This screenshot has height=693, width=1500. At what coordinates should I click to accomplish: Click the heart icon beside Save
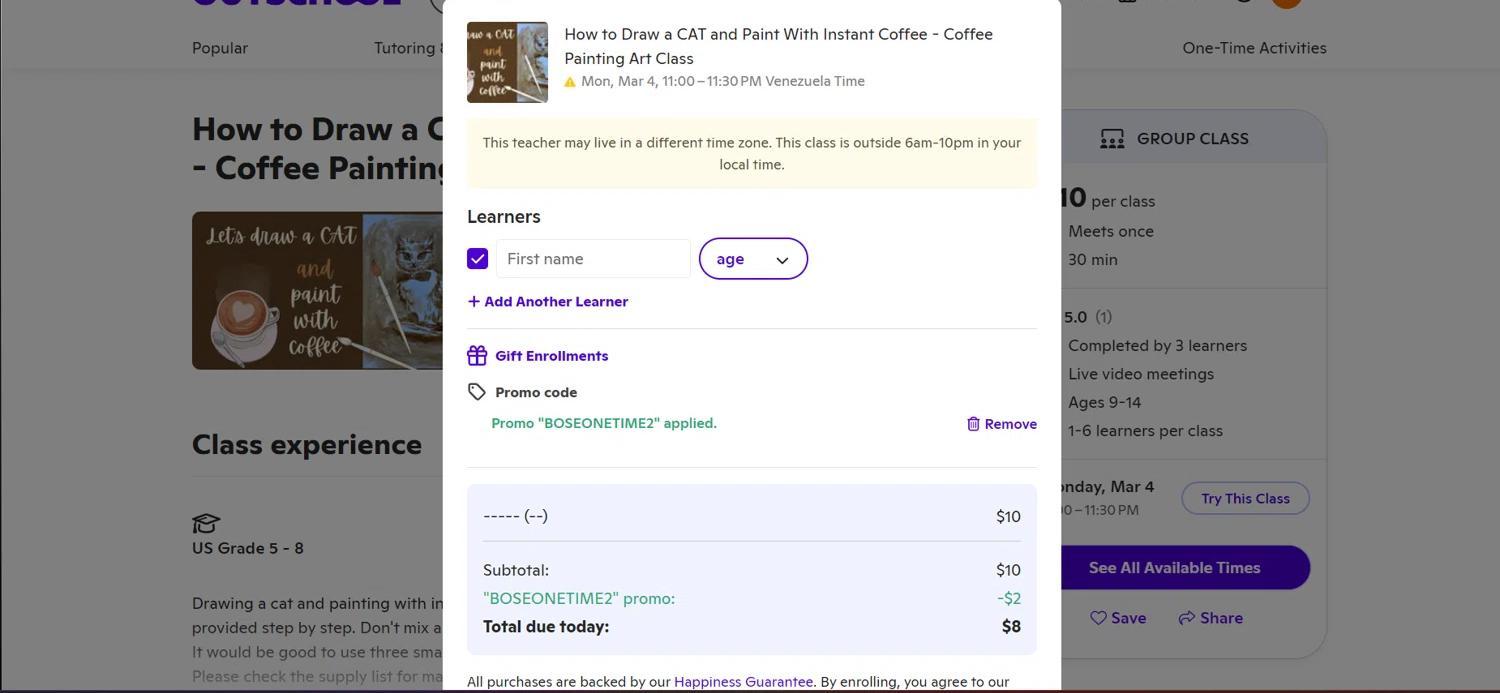pos(1098,618)
